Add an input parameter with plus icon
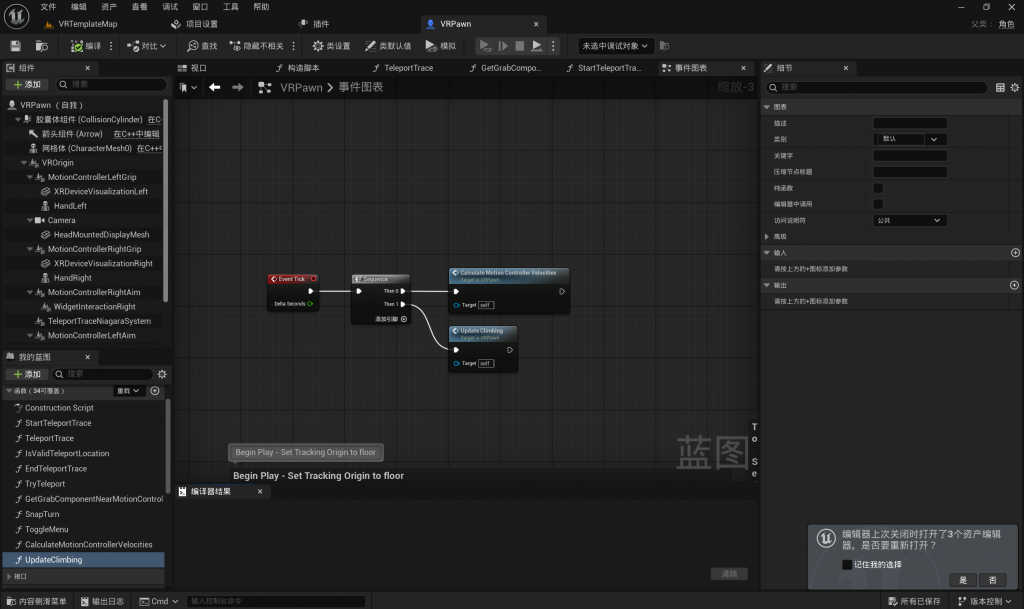The height and width of the screenshot is (609, 1024). coord(1015,253)
